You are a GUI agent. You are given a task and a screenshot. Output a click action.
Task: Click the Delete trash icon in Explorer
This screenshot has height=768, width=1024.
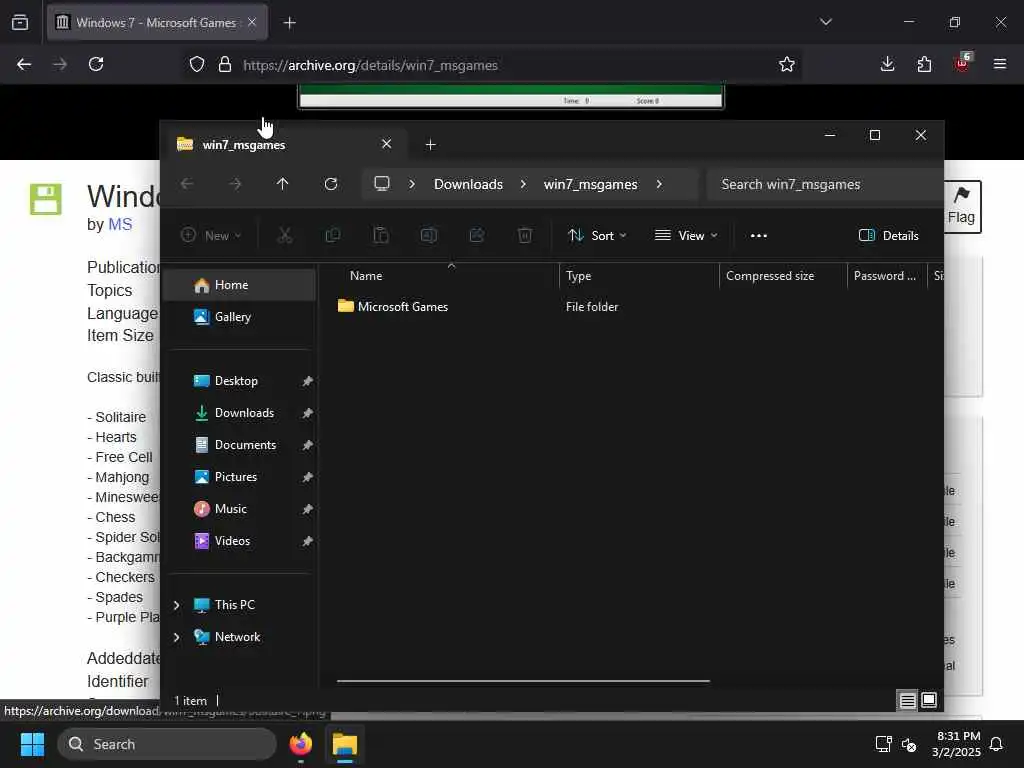click(524, 235)
